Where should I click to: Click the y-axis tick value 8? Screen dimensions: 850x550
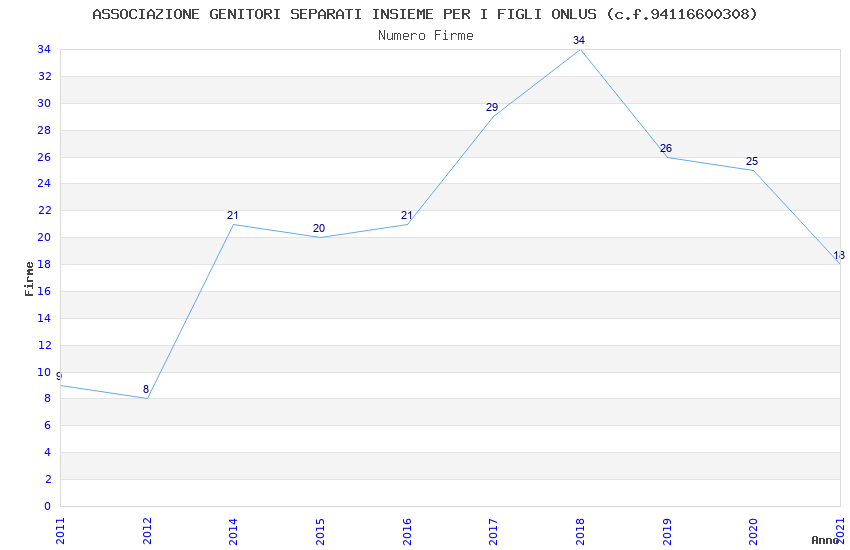click(48, 398)
